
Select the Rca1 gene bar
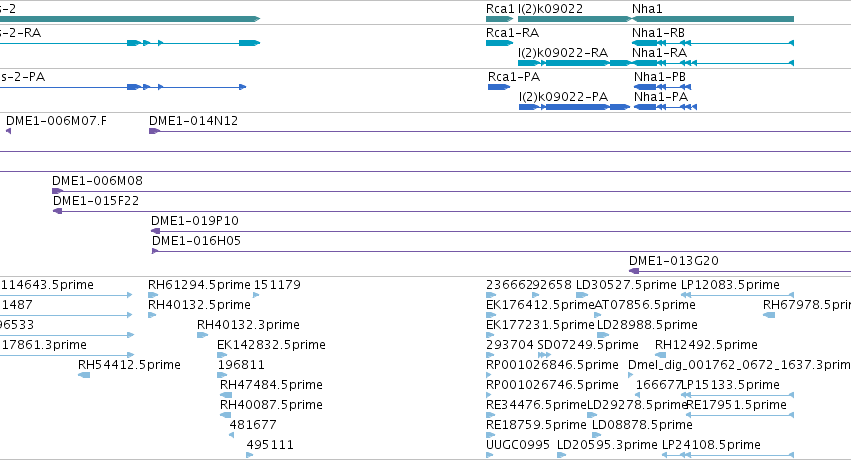pyautogui.click(x=499, y=19)
